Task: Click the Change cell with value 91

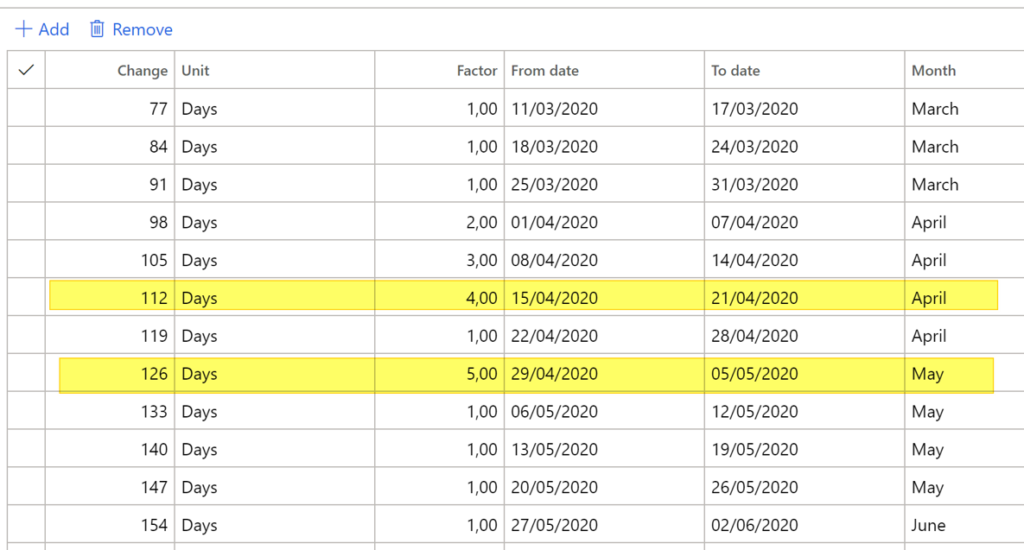Action: [x=110, y=184]
